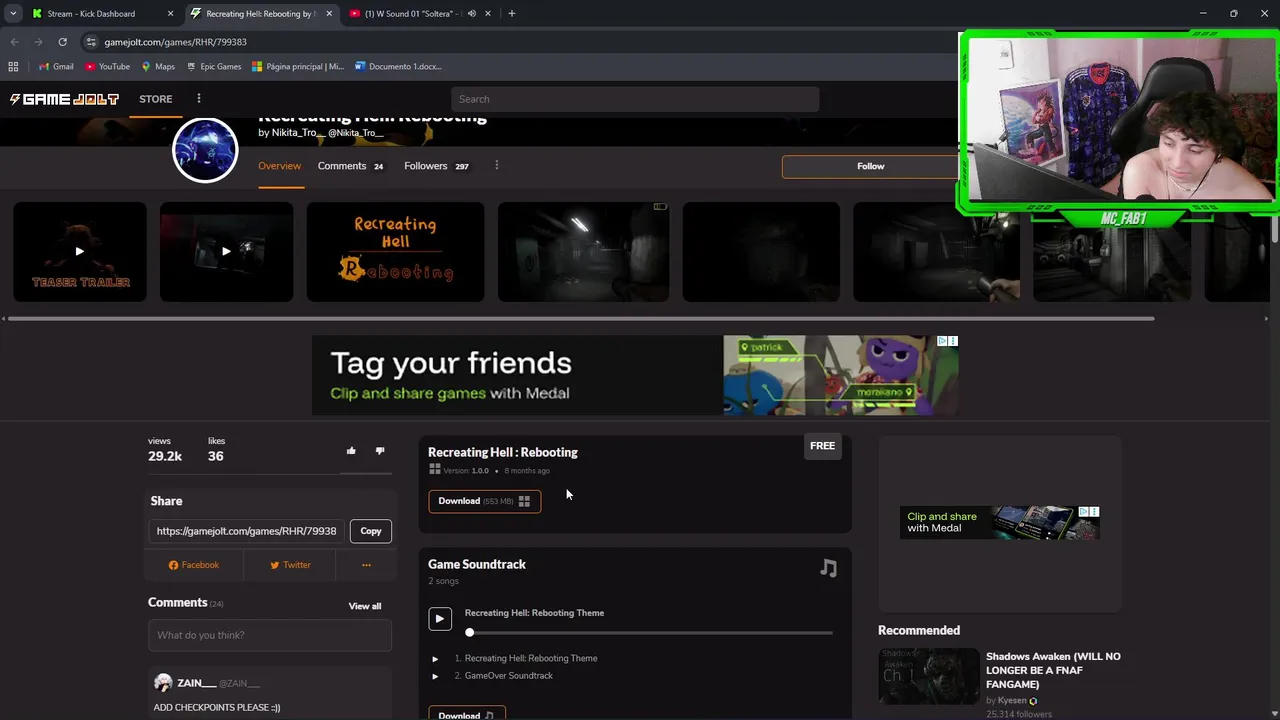
Task: Mute the YouTube tab audio icon
Action: point(471,14)
